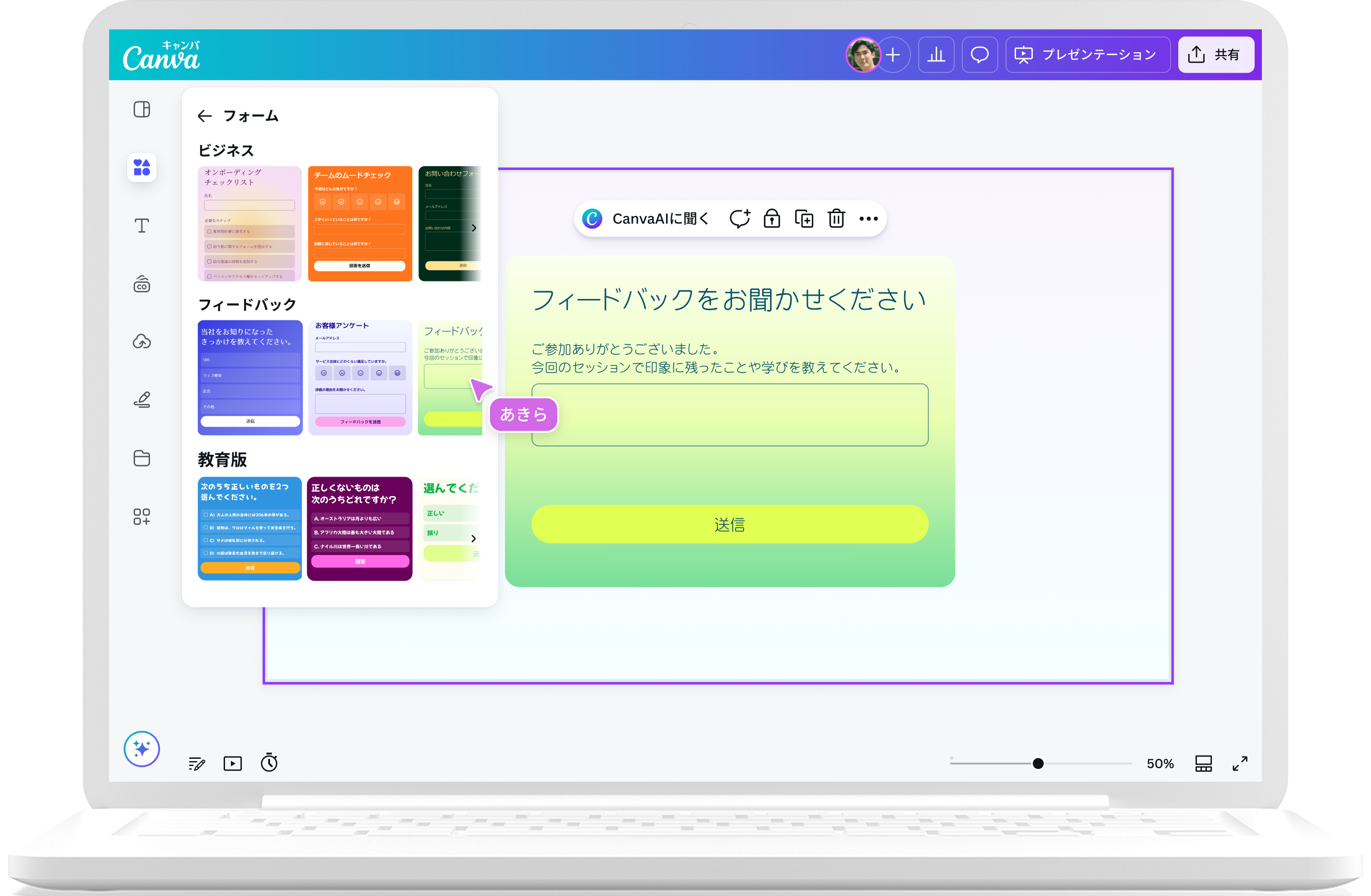Duplicate the selected form element
Image resolution: width=1371 pixels, height=896 pixels.
(804, 219)
